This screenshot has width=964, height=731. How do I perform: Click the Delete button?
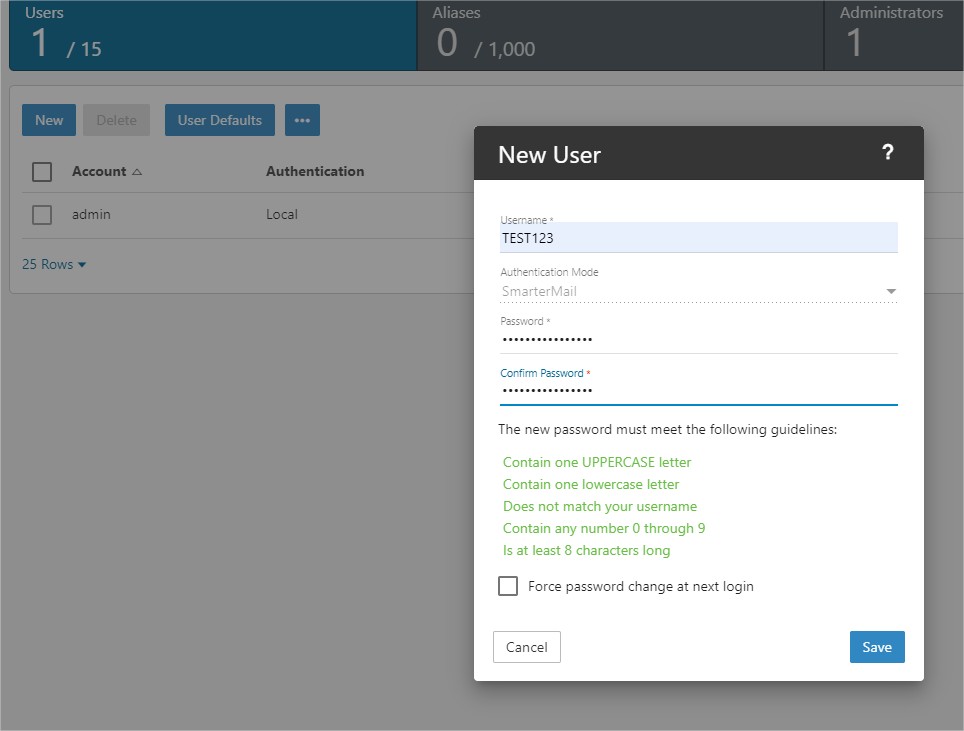click(x=116, y=120)
